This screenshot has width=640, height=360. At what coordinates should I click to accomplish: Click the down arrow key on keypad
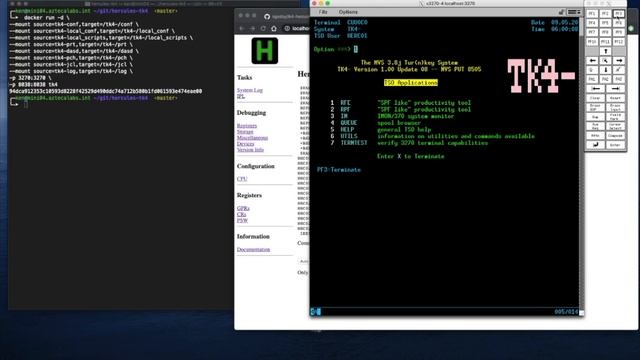606,70
